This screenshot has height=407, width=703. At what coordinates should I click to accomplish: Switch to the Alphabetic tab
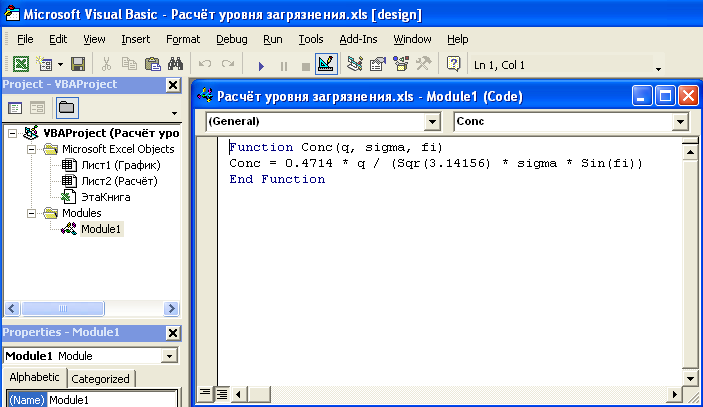(x=35, y=377)
